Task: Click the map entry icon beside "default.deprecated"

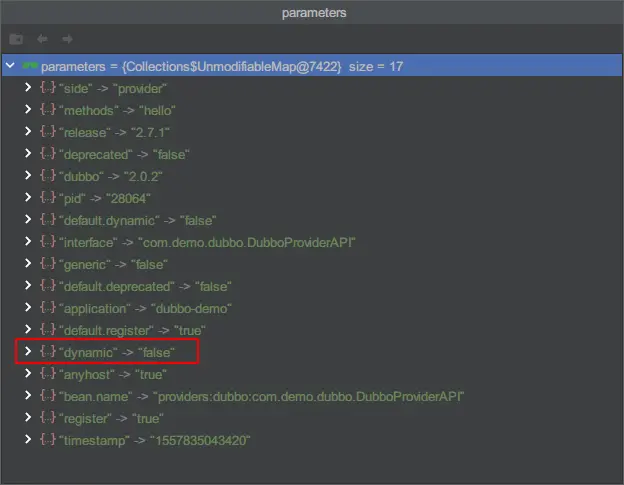Action: click(48, 286)
